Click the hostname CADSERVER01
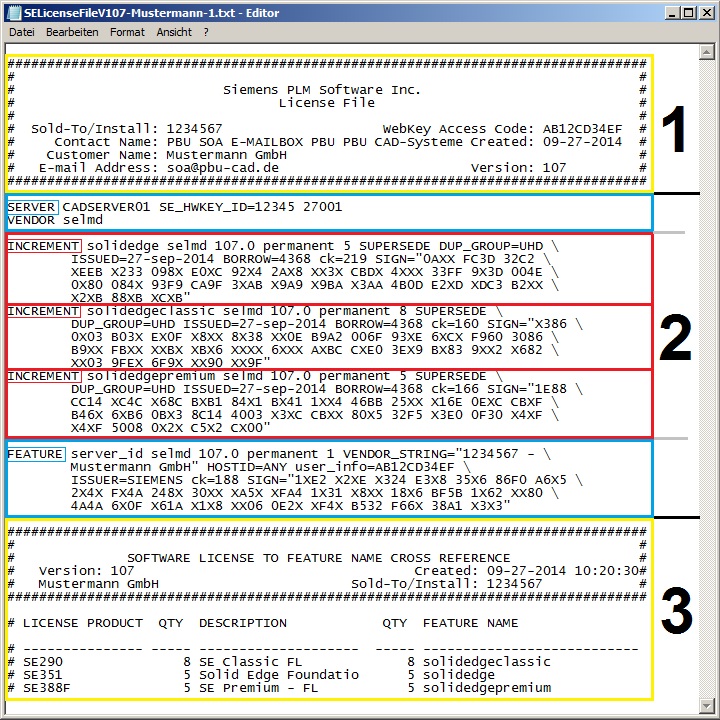This screenshot has height=720, width=720. 106,207
